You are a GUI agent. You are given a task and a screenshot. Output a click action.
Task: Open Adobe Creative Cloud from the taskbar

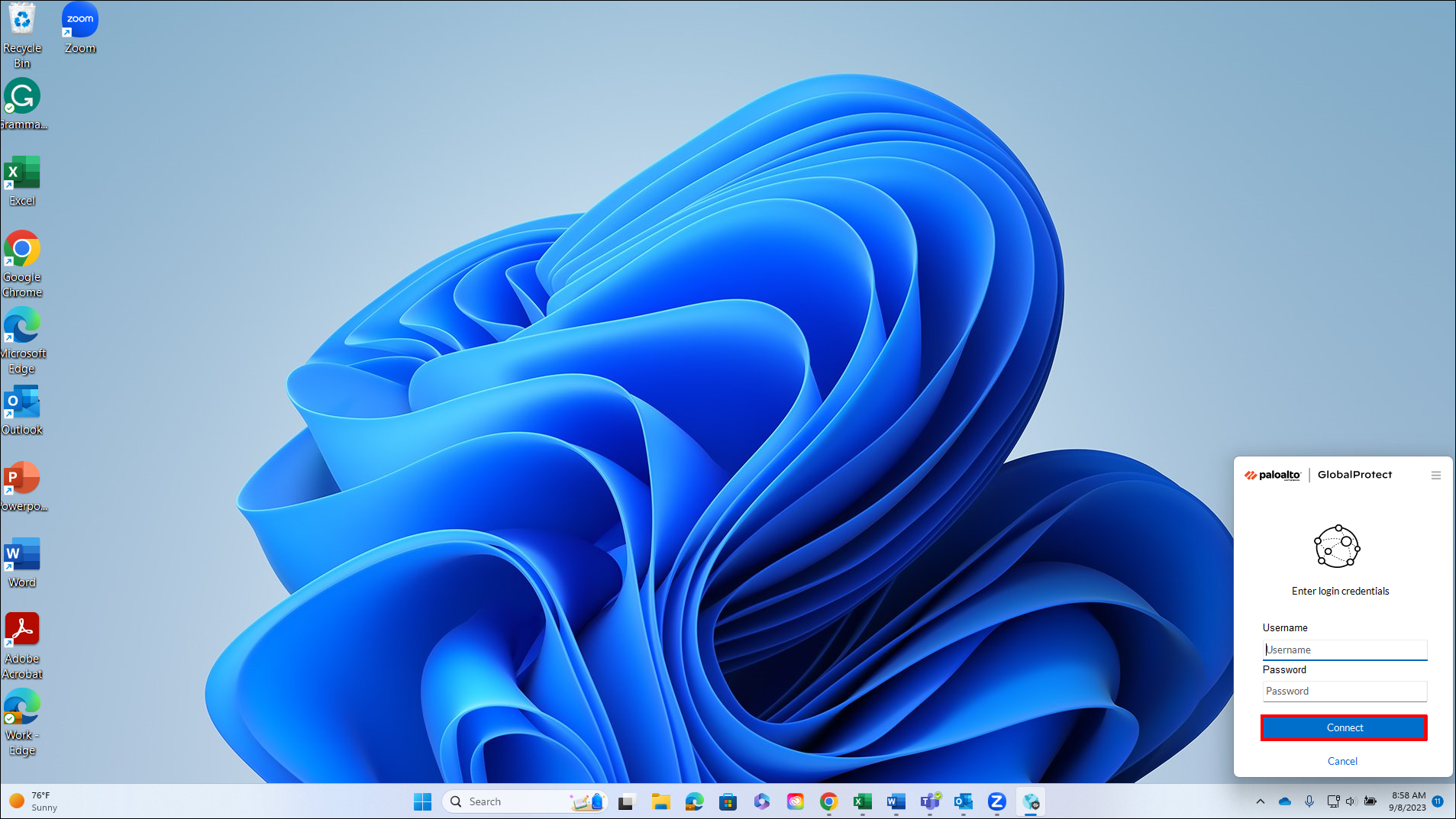pos(795,801)
